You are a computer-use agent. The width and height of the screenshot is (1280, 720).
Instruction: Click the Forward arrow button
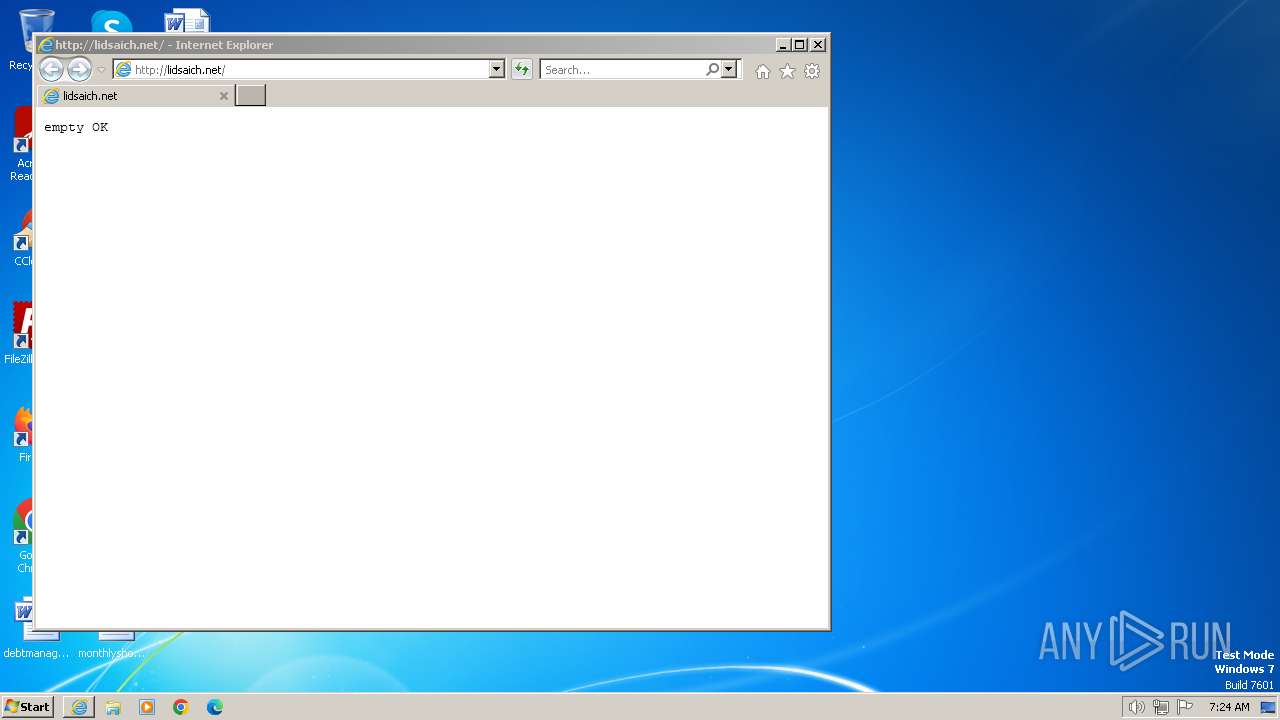pyautogui.click(x=79, y=69)
